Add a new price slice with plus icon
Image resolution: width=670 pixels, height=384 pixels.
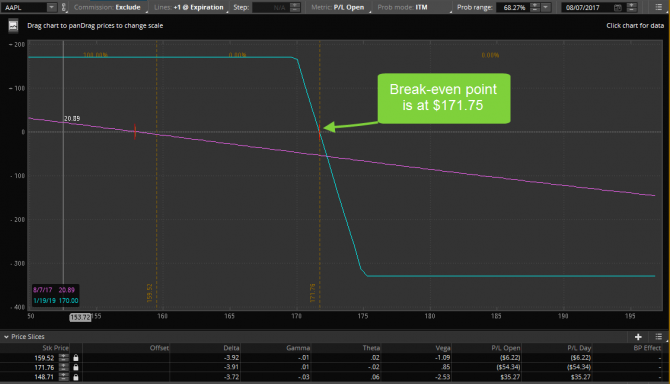(x=638, y=337)
